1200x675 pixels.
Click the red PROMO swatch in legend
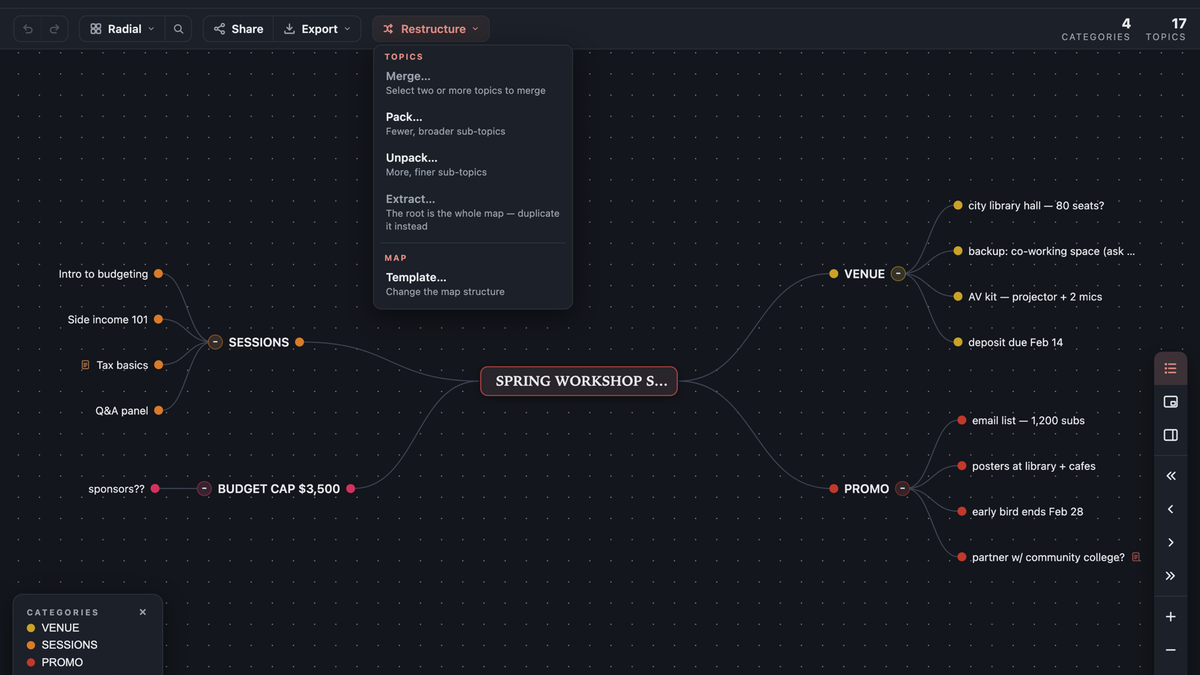point(31,663)
